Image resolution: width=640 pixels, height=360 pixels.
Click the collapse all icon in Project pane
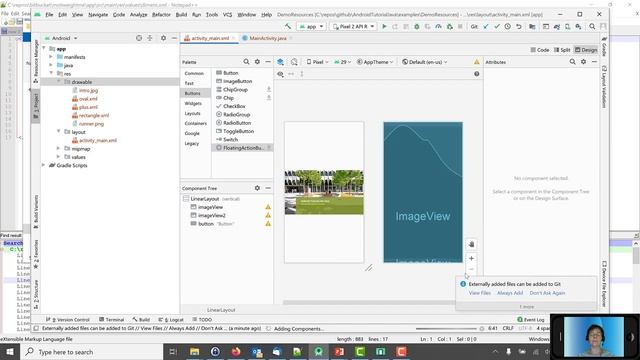click(x=150, y=38)
